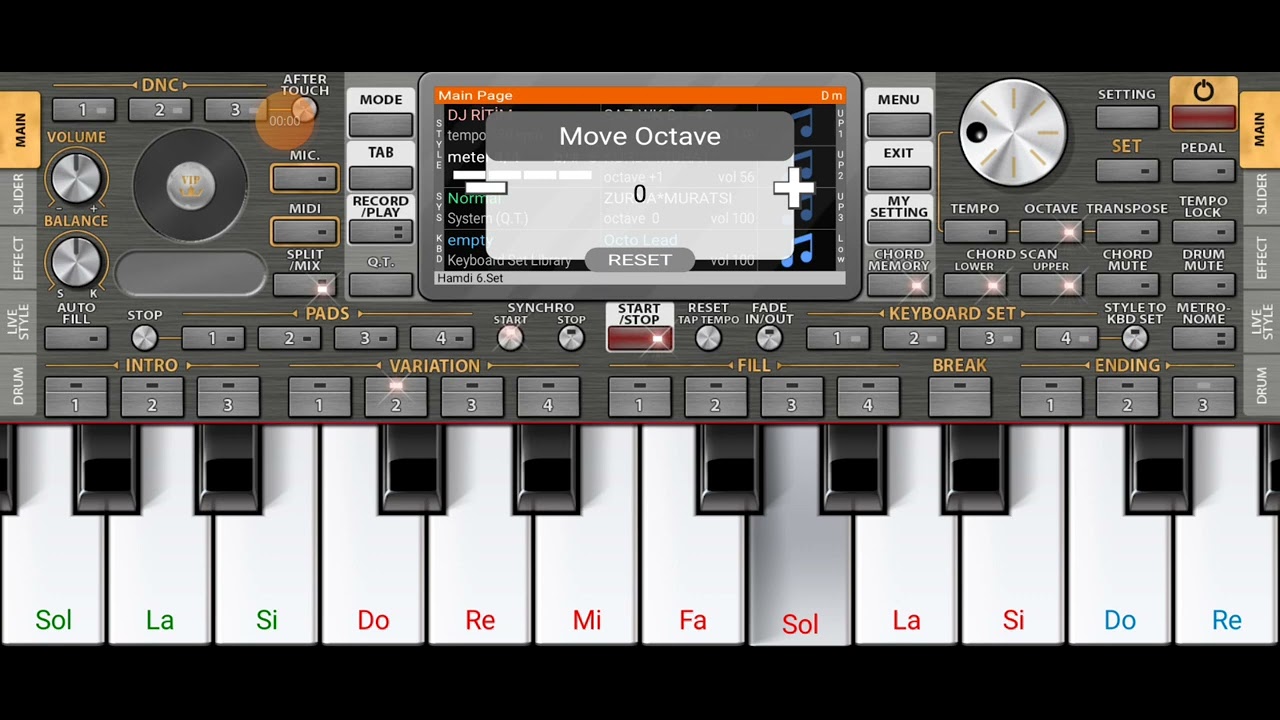
Task: Tap the Synchro Stop round button
Action: coord(571,338)
